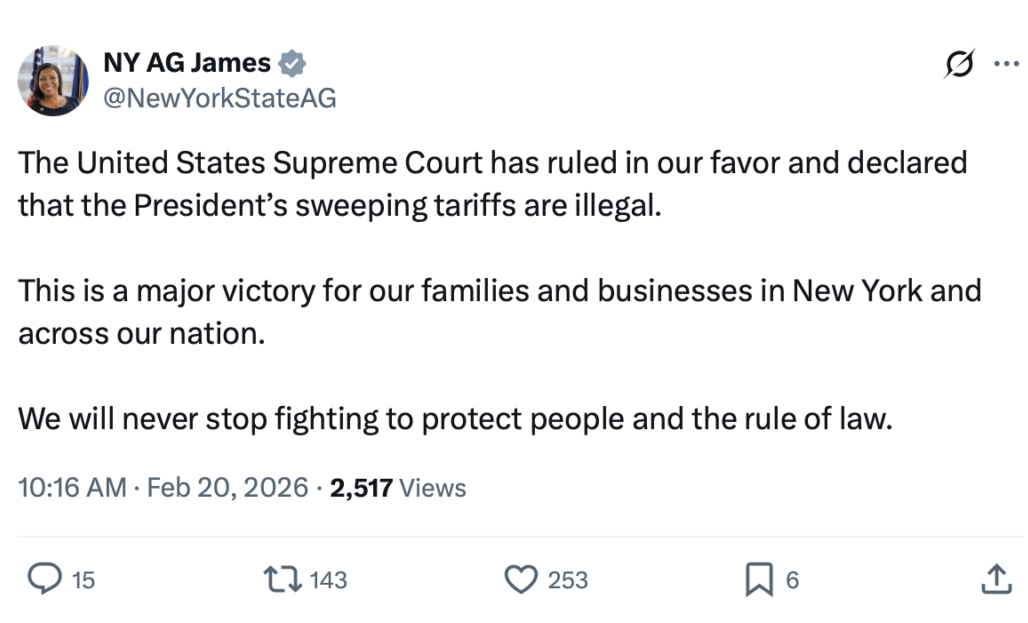
Task: Click the bookmark count of 6
Action: coord(792,580)
